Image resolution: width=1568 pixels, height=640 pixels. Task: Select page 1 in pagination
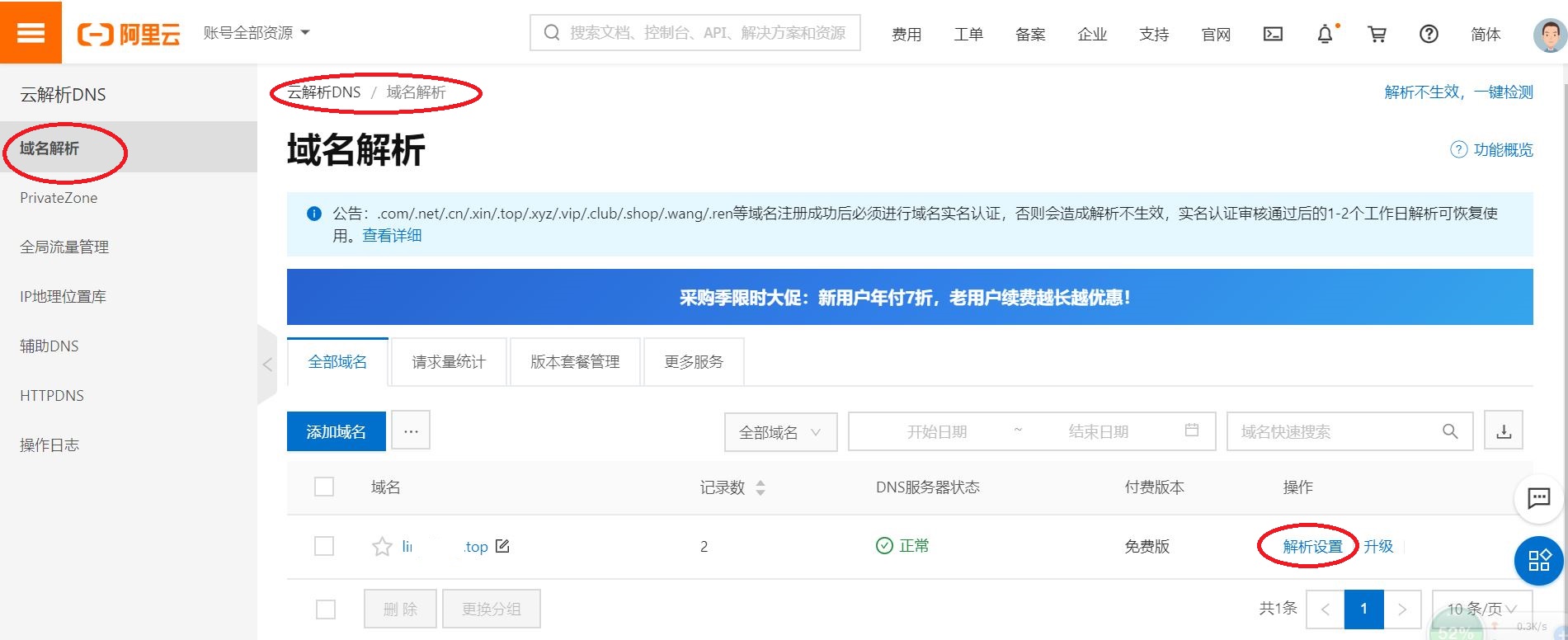[1364, 609]
